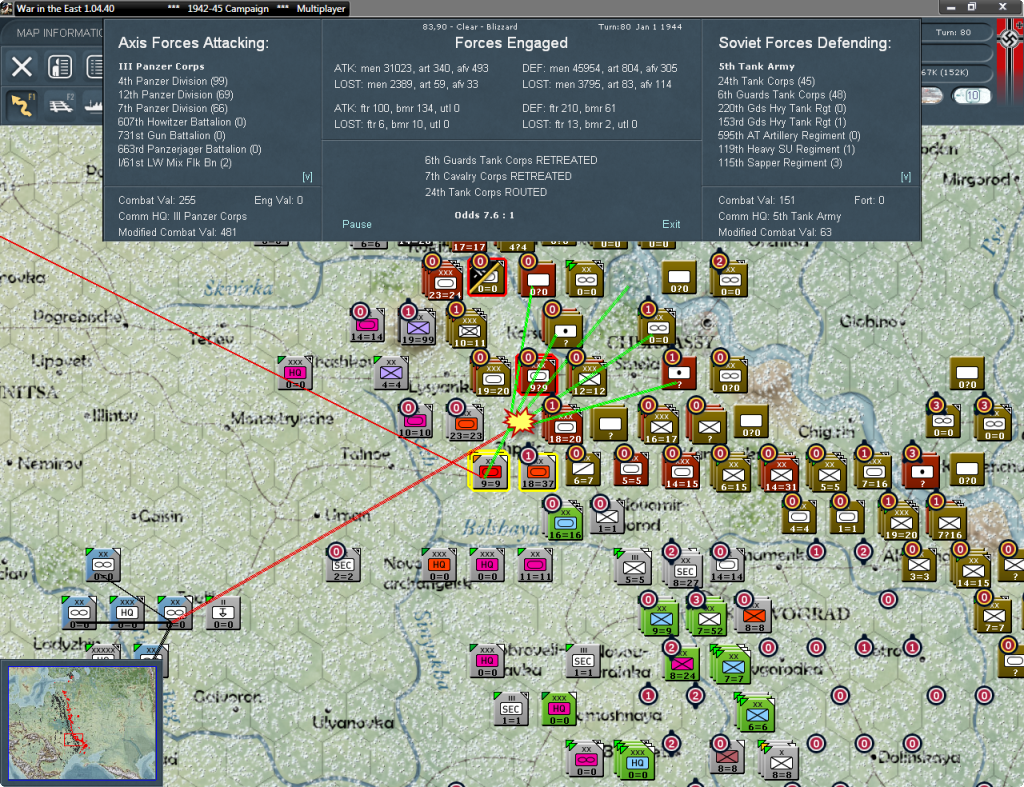1024x787 pixels.
Task: Click the Pause link in the combat report
Action: [357, 224]
